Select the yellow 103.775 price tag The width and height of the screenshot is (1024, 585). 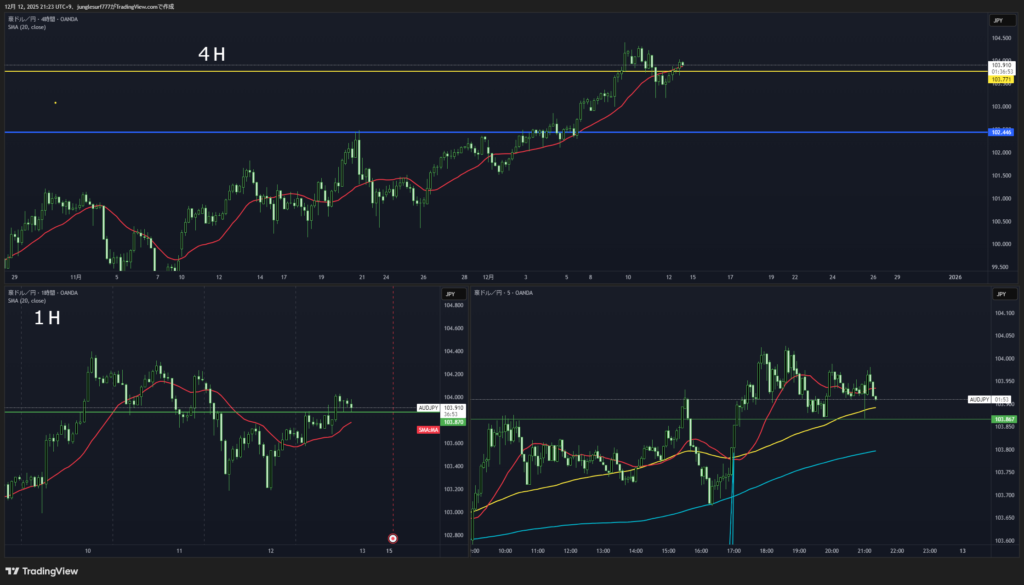pos(1001,79)
